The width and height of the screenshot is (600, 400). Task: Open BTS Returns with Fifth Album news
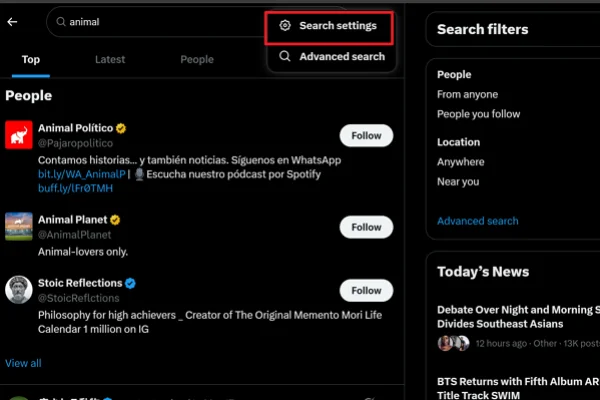point(518,388)
